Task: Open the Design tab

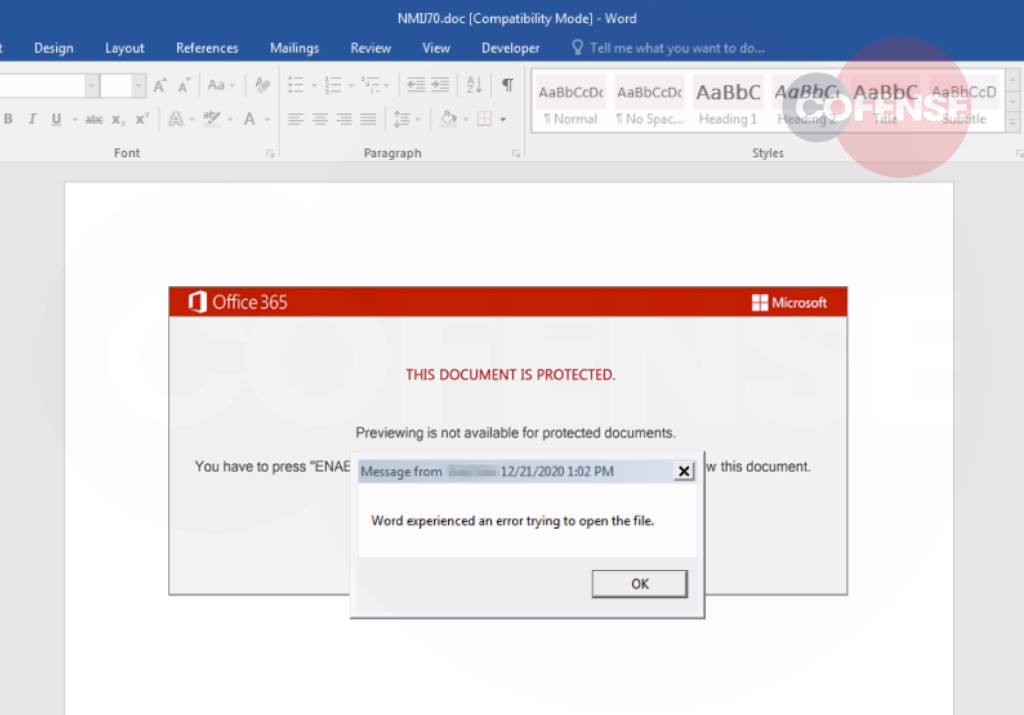Action: click(54, 48)
